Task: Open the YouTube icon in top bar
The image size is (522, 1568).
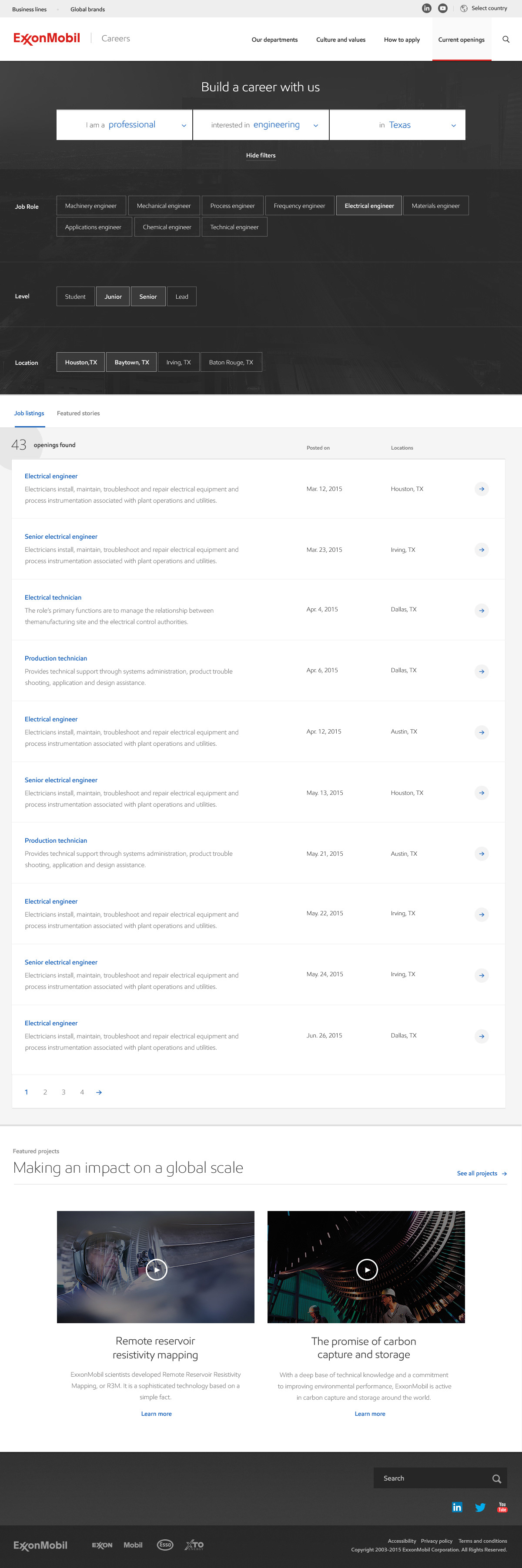Action: [x=443, y=9]
